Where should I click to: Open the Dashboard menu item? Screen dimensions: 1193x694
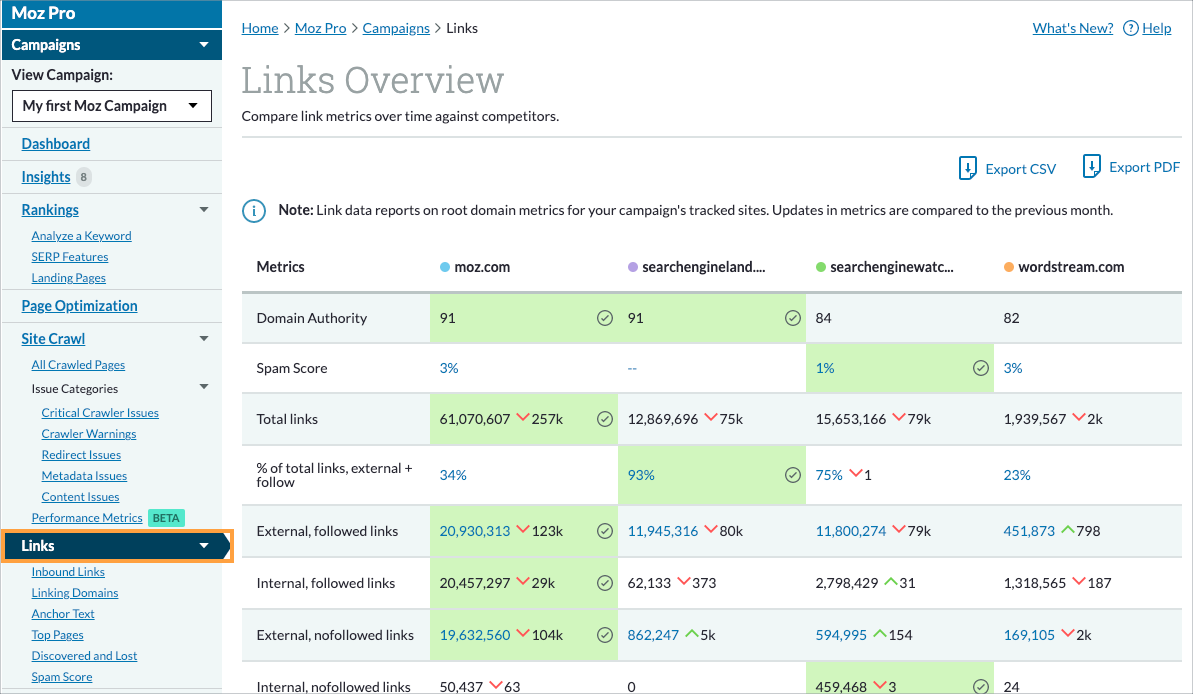point(55,144)
